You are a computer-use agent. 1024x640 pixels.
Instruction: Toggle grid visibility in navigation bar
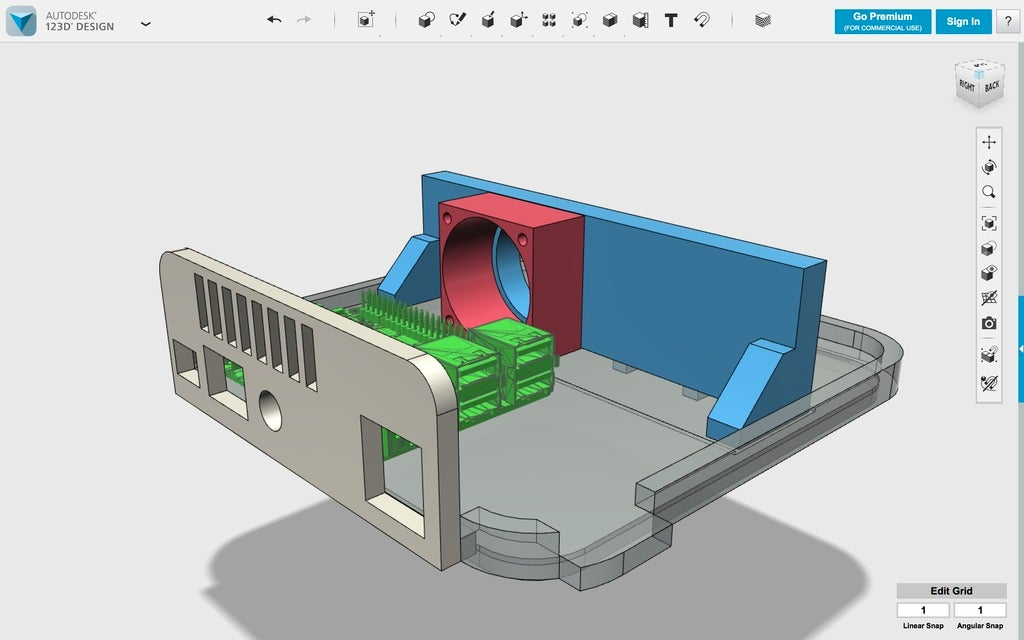point(989,298)
